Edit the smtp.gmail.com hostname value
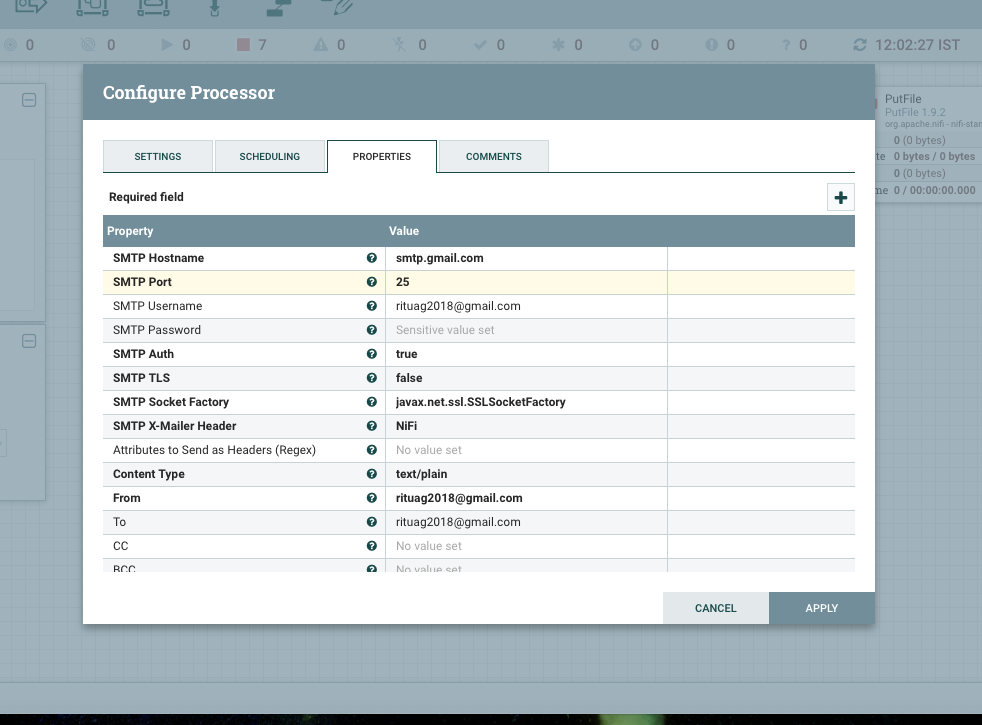This screenshot has width=982, height=725. pos(526,258)
